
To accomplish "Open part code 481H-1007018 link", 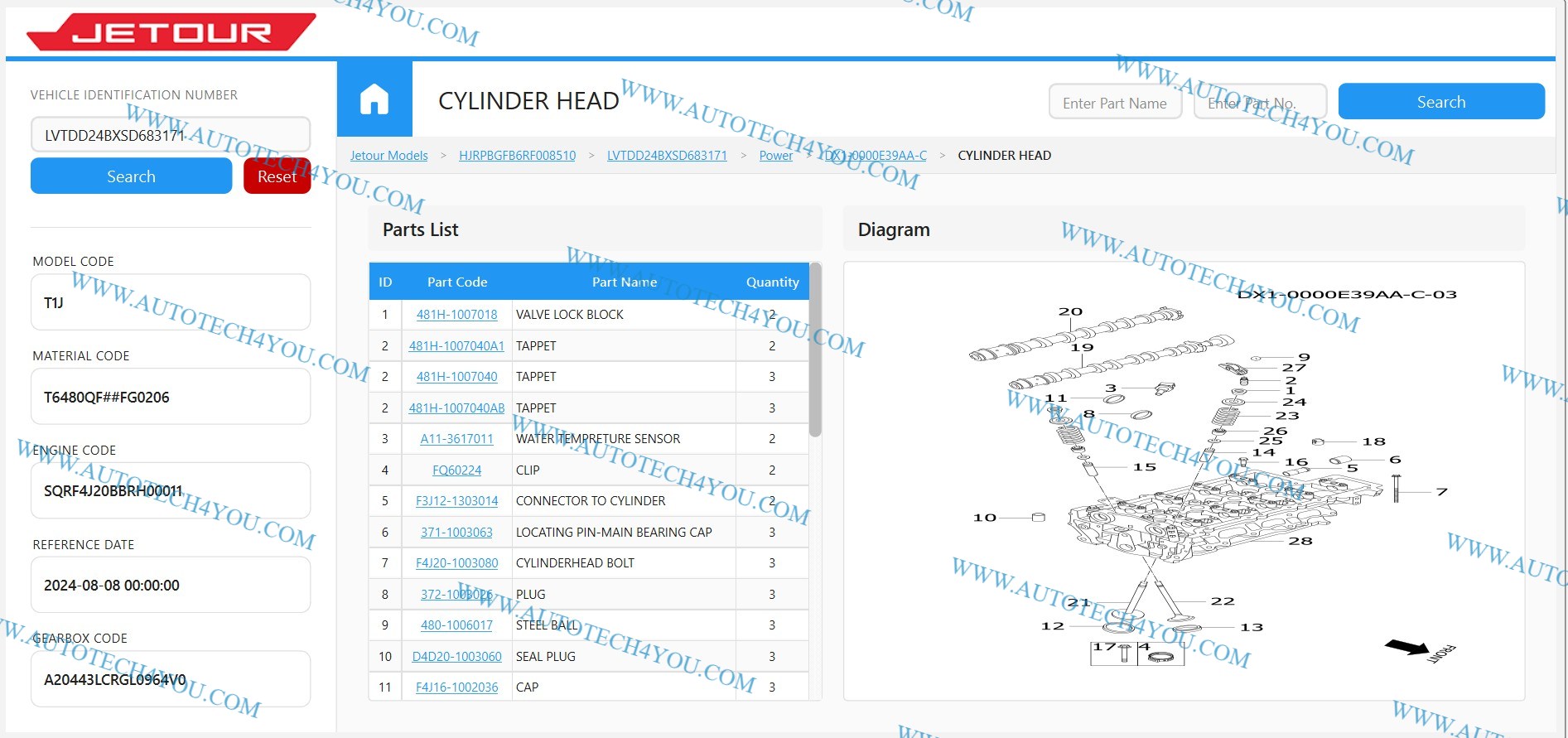I will click(x=456, y=315).
